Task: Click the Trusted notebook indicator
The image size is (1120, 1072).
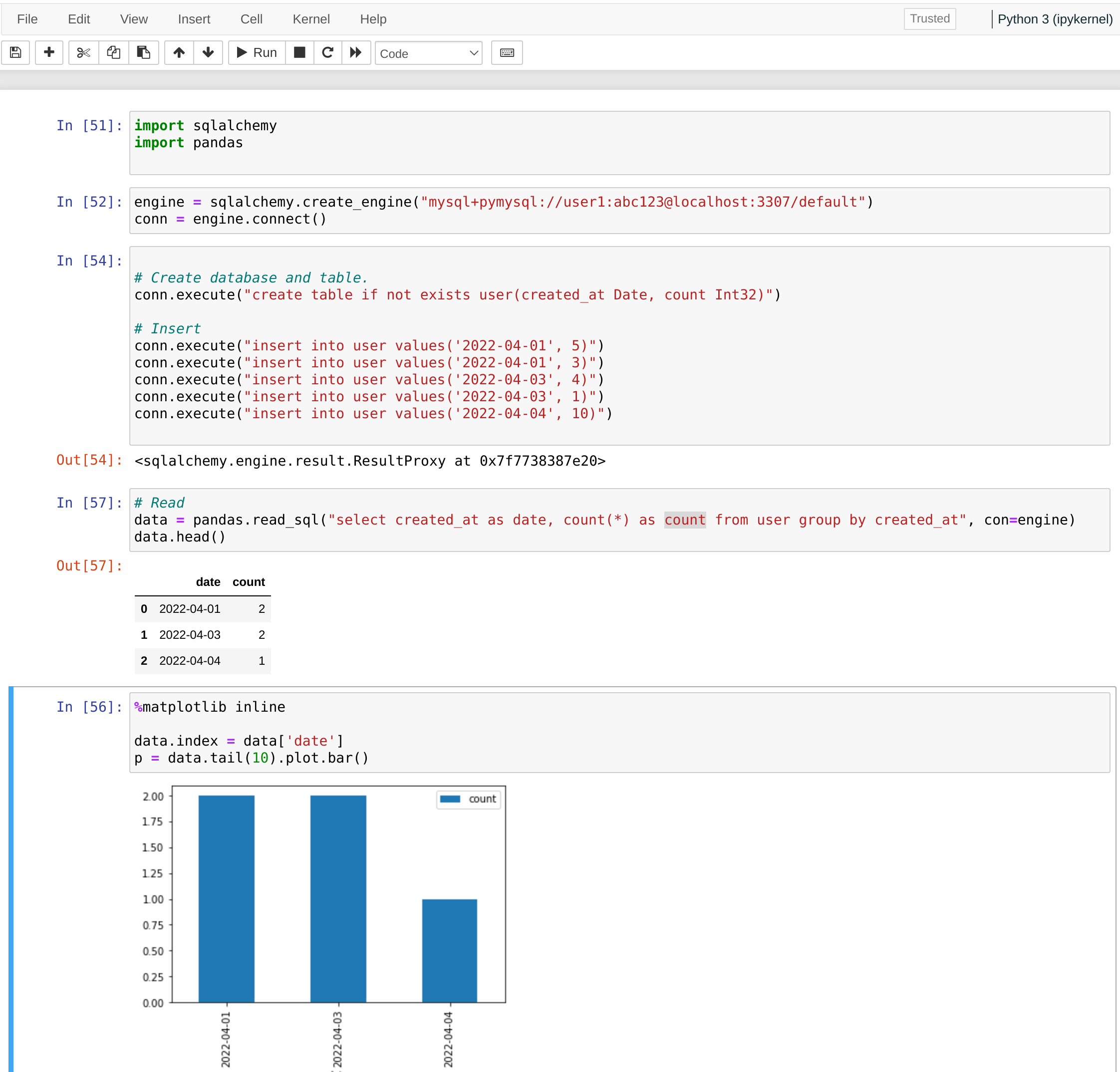Action: tap(929, 19)
